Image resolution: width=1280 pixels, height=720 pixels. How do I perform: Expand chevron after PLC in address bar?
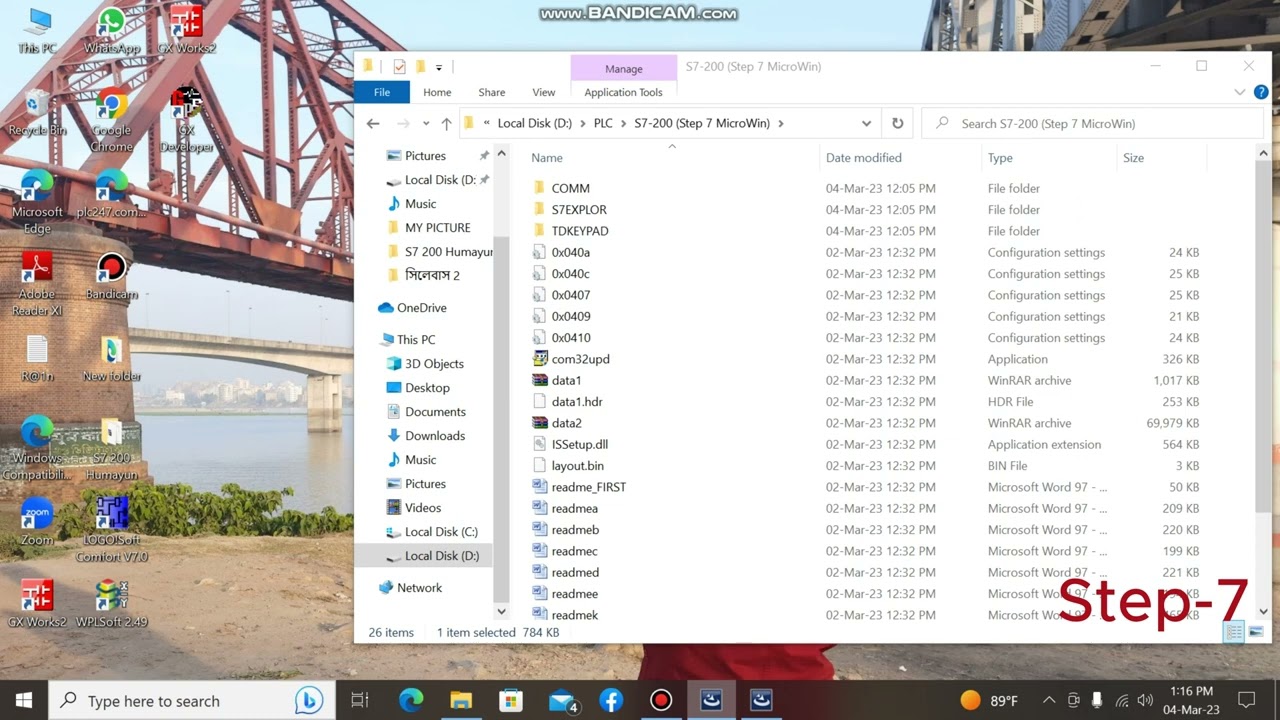click(x=624, y=124)
